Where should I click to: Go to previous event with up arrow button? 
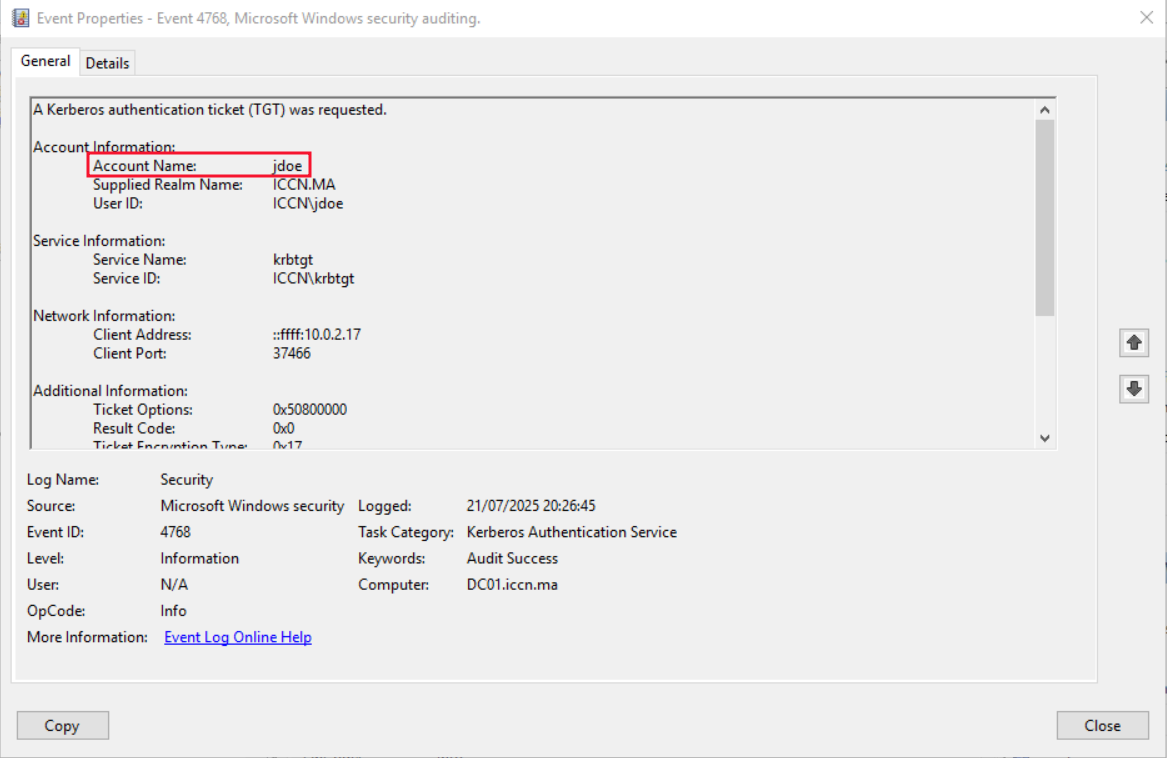(1134, 343)
